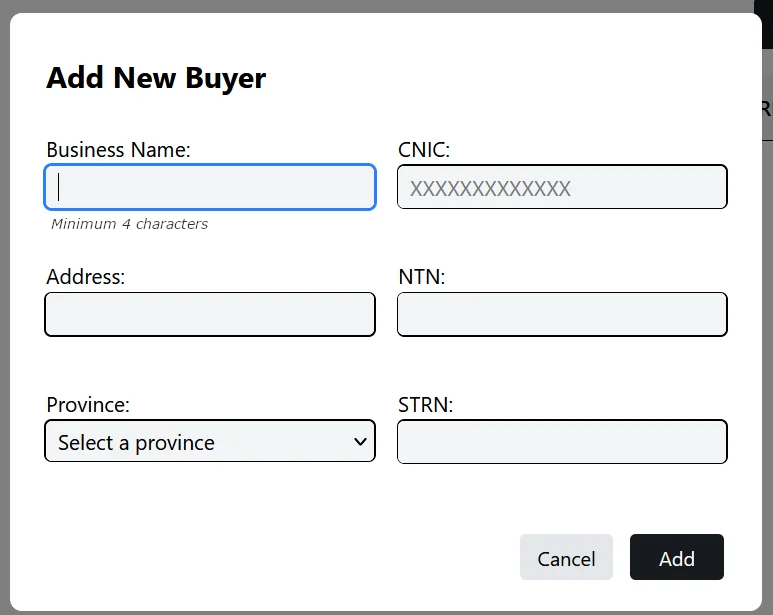
Task: Click into the CNIC input box
Action: 562,187
